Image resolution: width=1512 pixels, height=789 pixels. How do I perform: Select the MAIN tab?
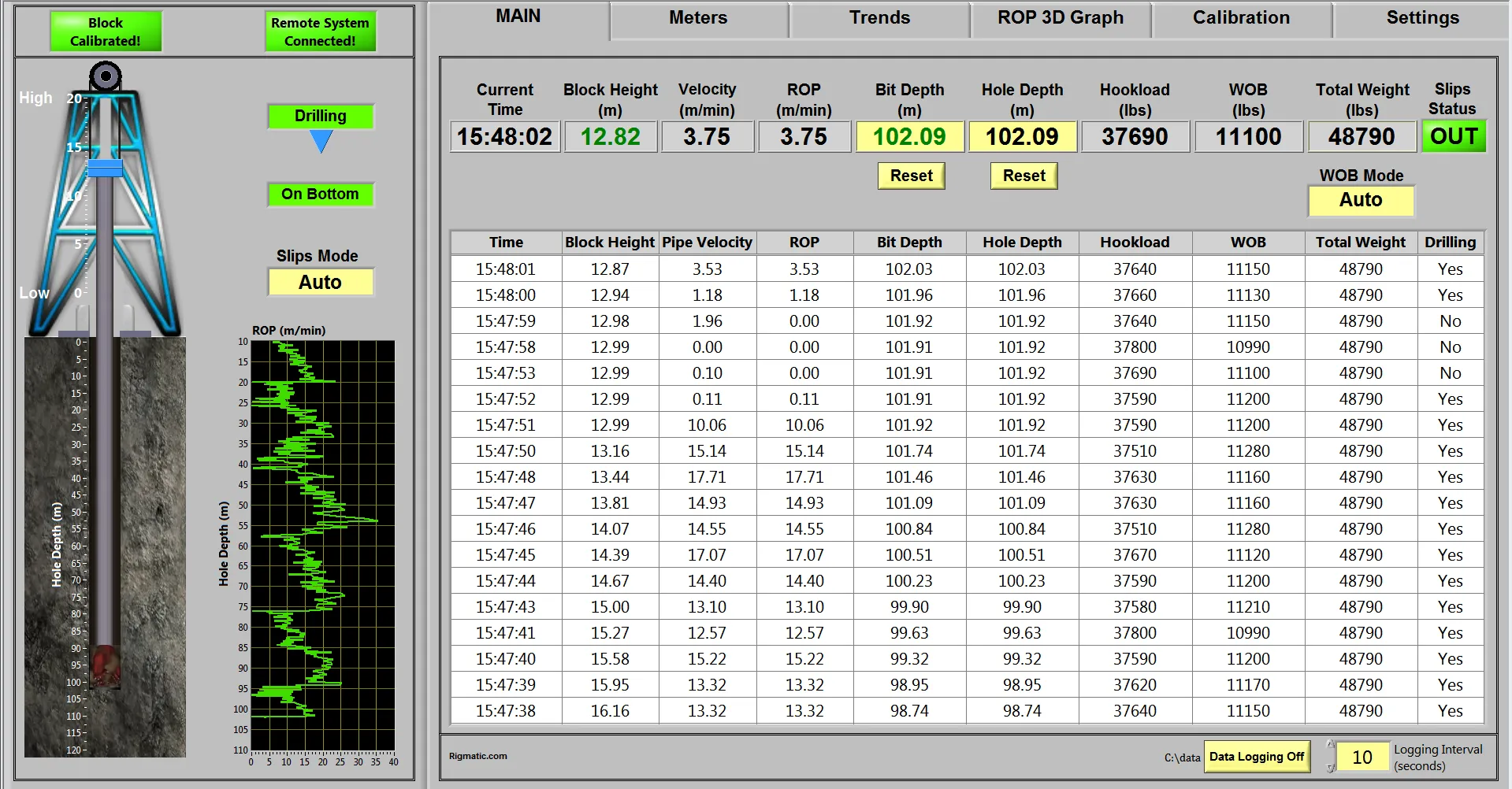(x=518, y=17)
